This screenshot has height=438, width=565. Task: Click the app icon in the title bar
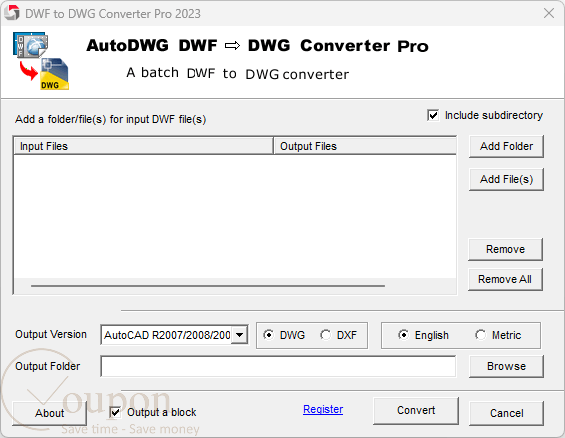click(x=12, y=13)
